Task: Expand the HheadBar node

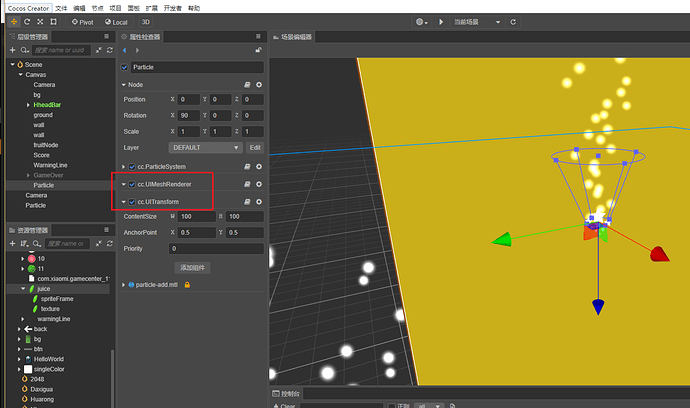Action: click(28, 105)
